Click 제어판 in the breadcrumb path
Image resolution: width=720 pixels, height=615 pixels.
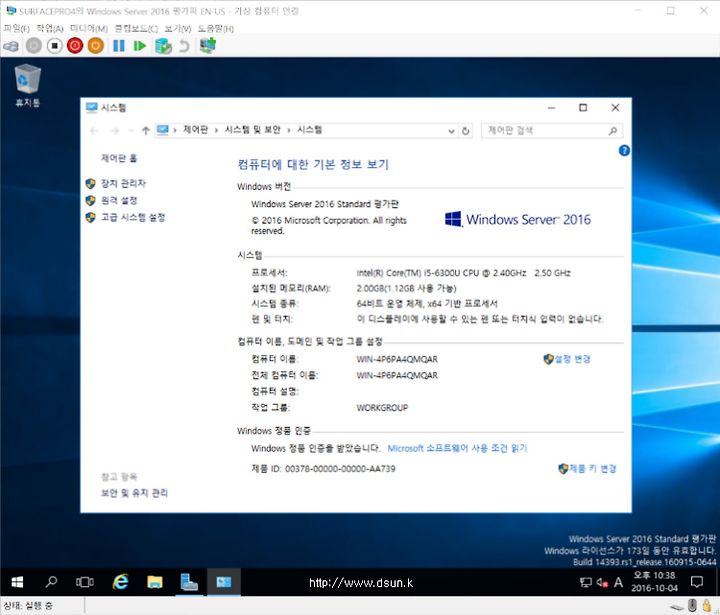[x=196, y=130]
